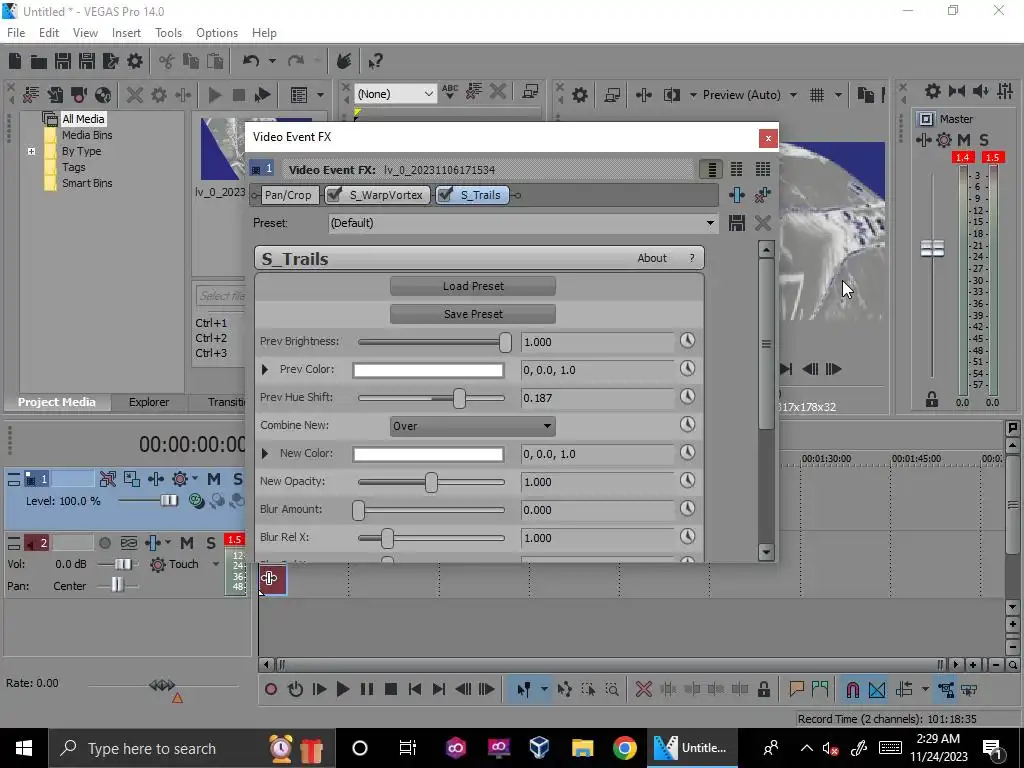
Task: Mute video track 1 with M button
Action: 214,479
